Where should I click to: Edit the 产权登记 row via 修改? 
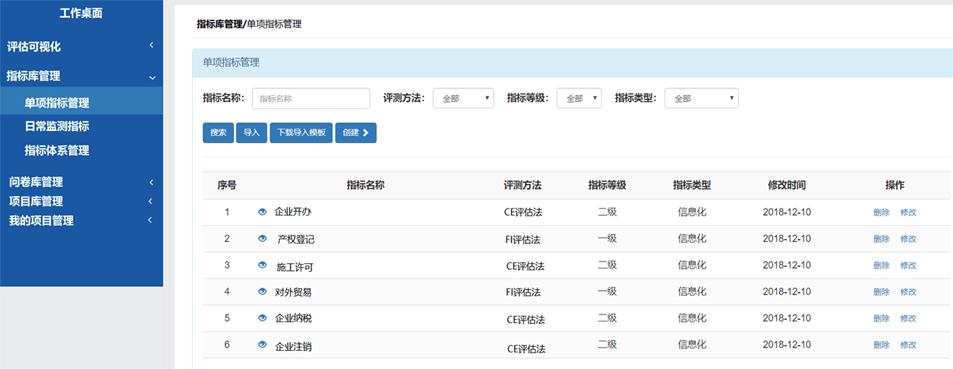[x=908, y=239]
